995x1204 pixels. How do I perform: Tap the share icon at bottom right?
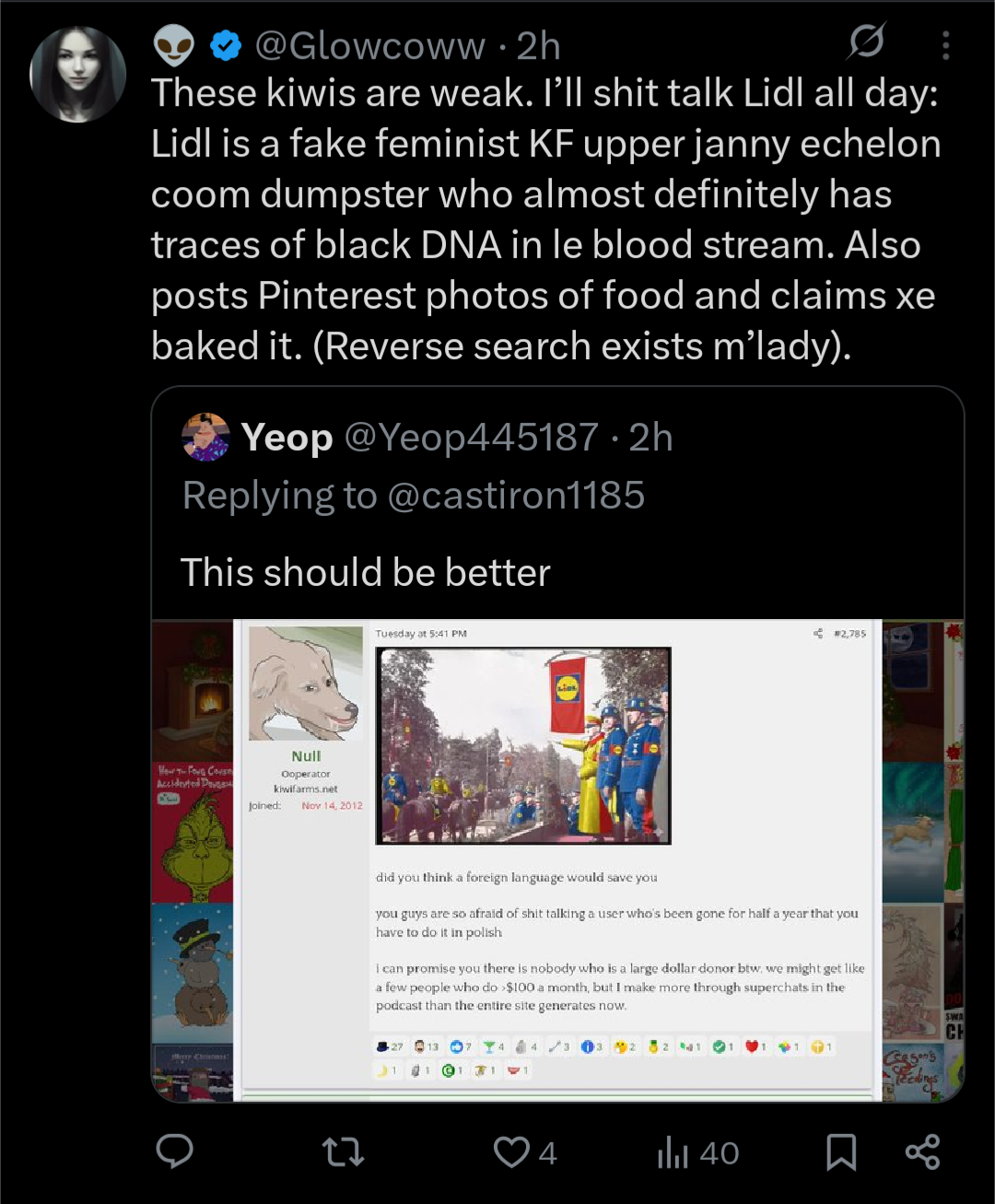coord(922,1151)
